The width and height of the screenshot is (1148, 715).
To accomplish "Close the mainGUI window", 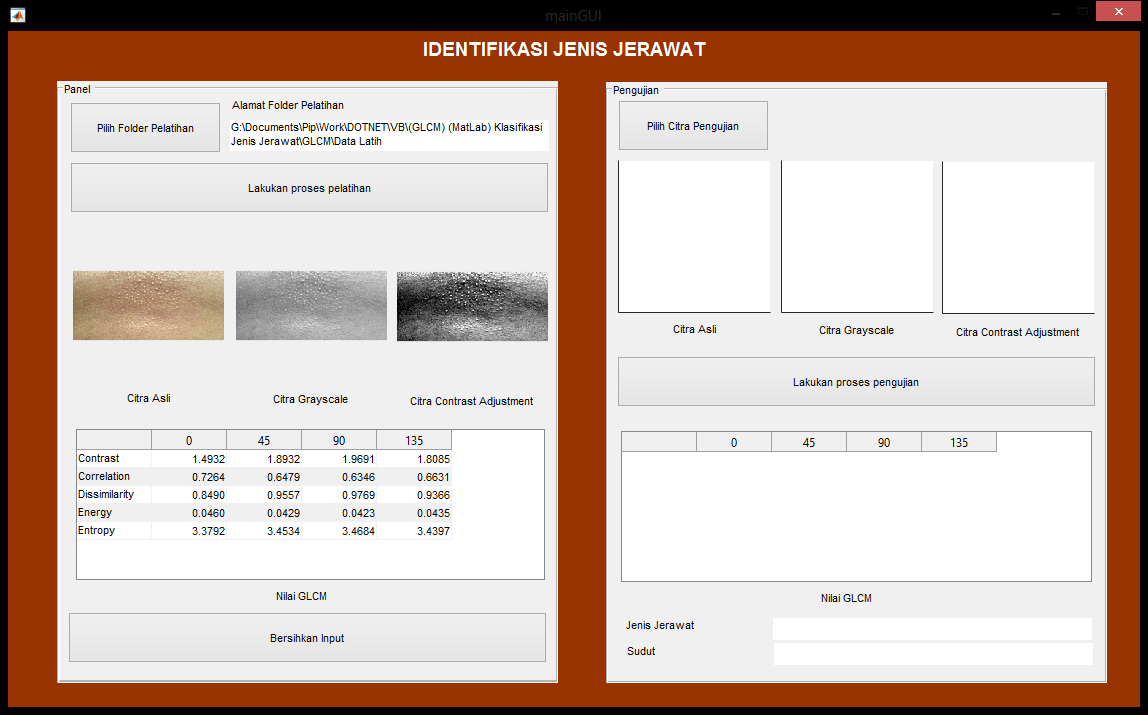I will pyautogui.click(x=1123, y=12).
